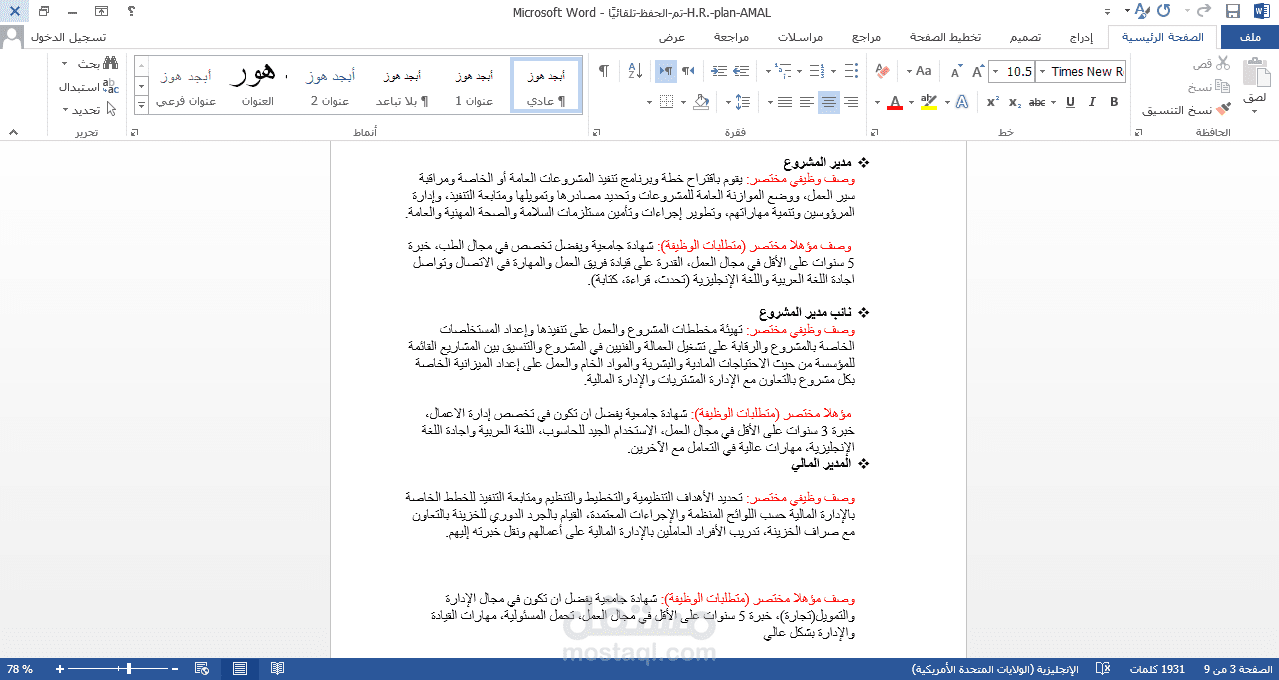Viewport: 1279px width, 680px height.
Task: Click the Word Help question mark
Action: point(132,12)
